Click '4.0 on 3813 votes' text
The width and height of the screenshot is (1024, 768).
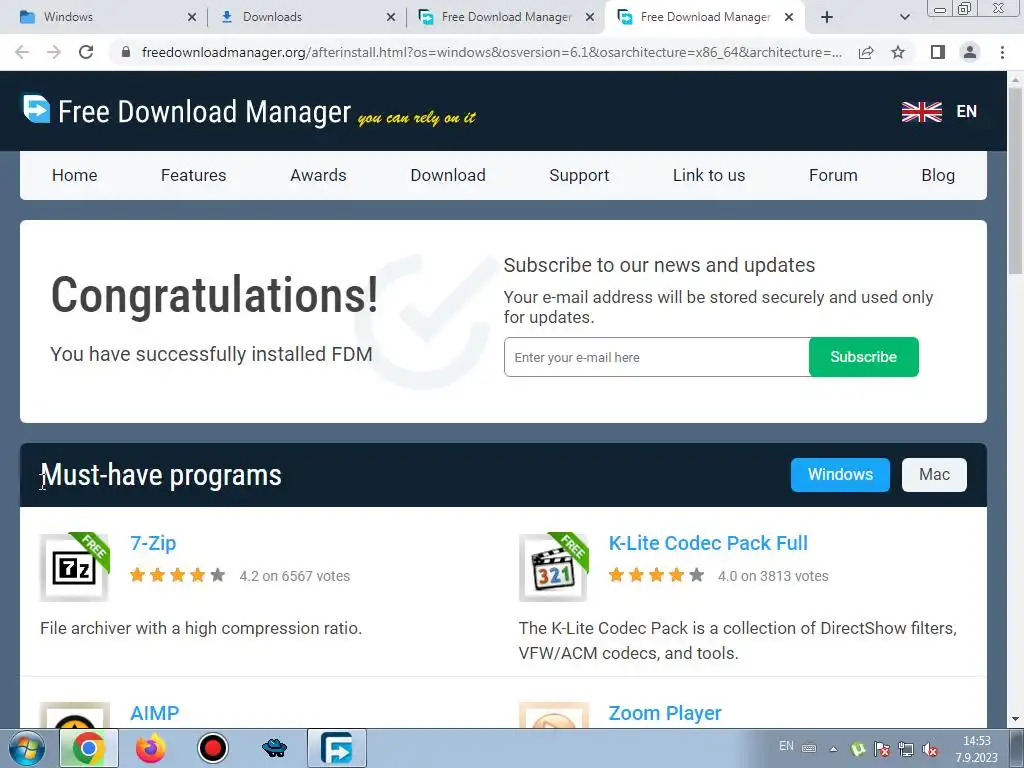click(x=773, y=576)
